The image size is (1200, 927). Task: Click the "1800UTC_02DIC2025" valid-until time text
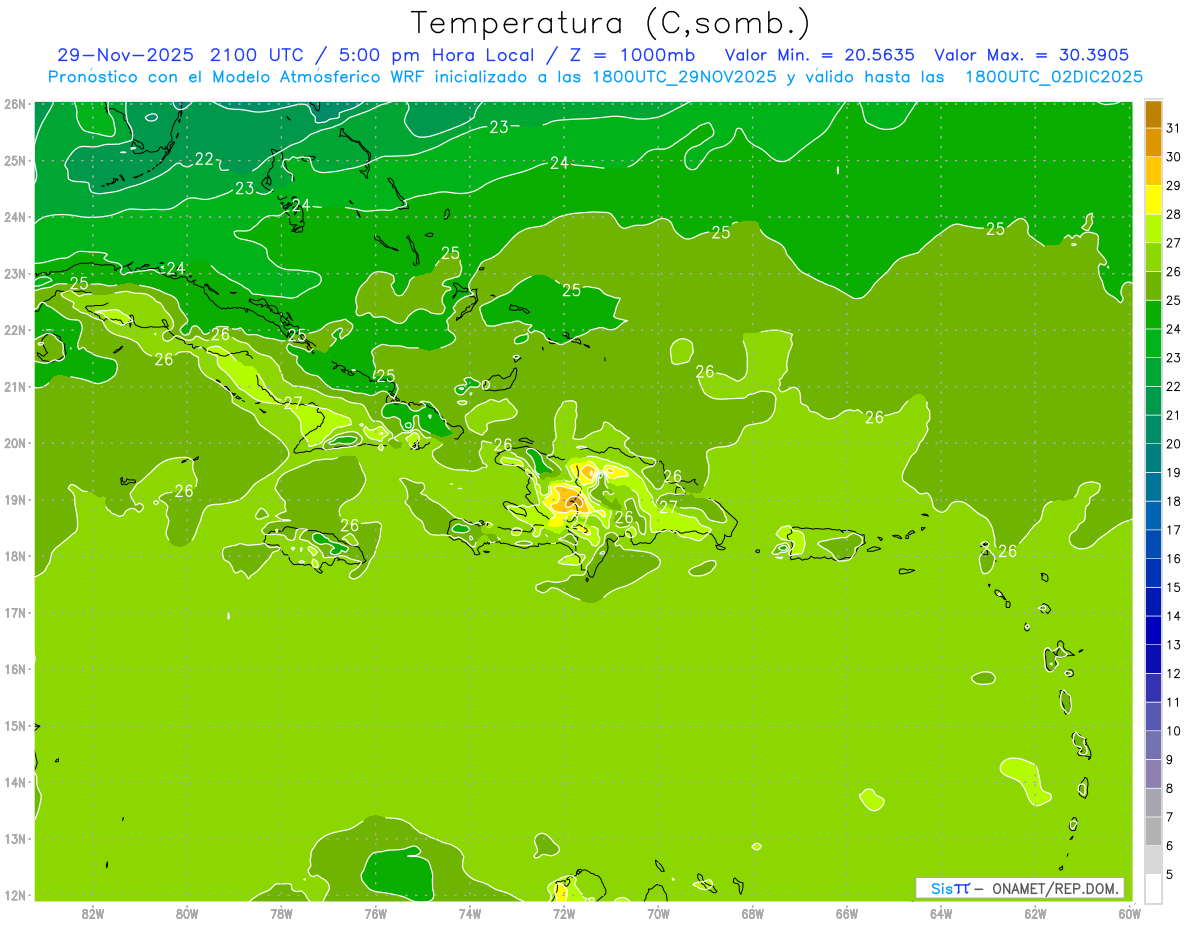1054,77
